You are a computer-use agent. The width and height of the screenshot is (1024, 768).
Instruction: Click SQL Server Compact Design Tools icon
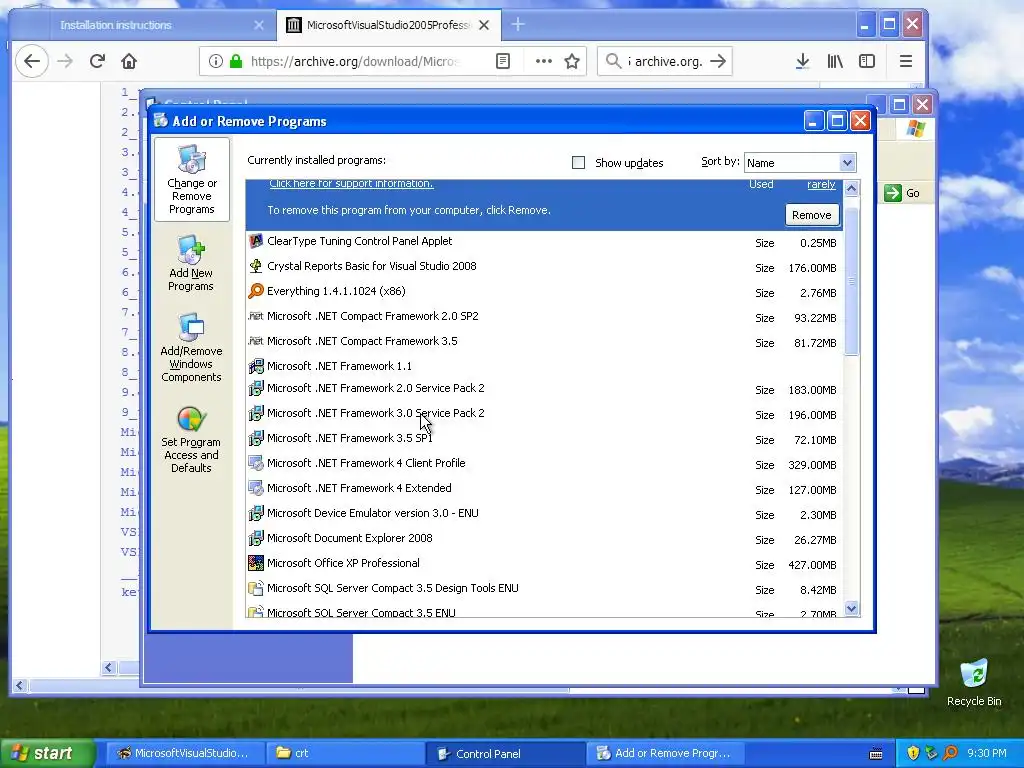(x=256, y=588)
